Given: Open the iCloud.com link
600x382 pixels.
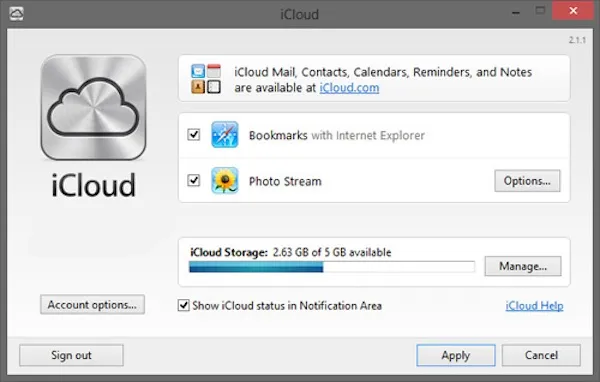Looking at the screenshot, I should coord(349,88).
